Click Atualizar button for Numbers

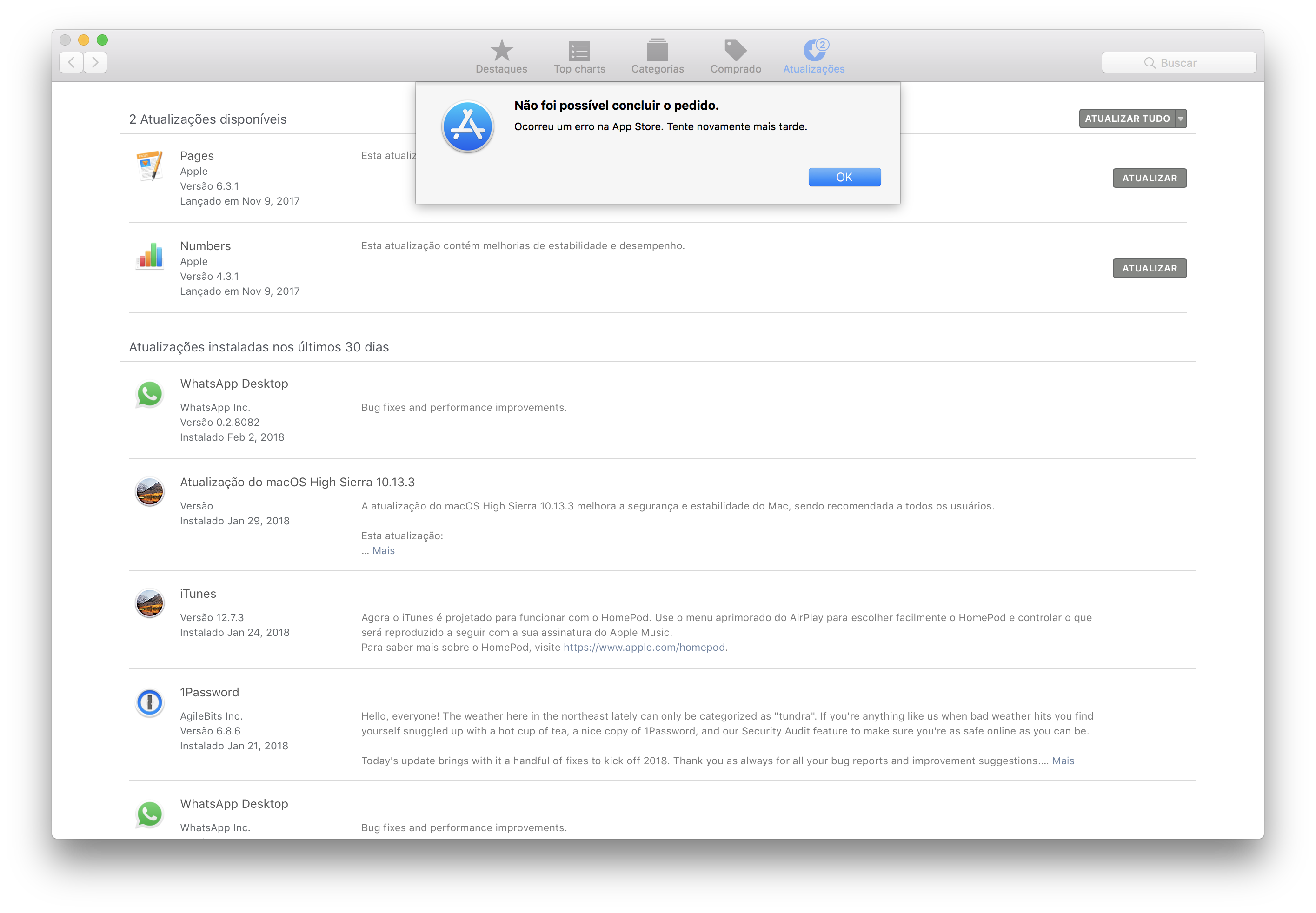1149,268
